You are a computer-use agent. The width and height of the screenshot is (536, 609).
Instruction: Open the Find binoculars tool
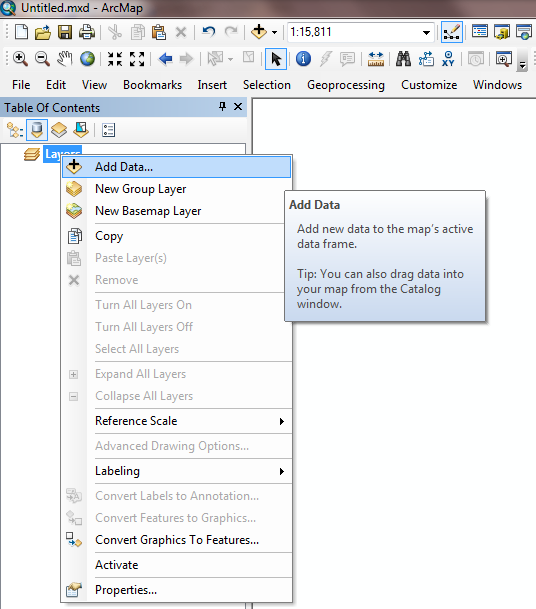tap(403, 59)
